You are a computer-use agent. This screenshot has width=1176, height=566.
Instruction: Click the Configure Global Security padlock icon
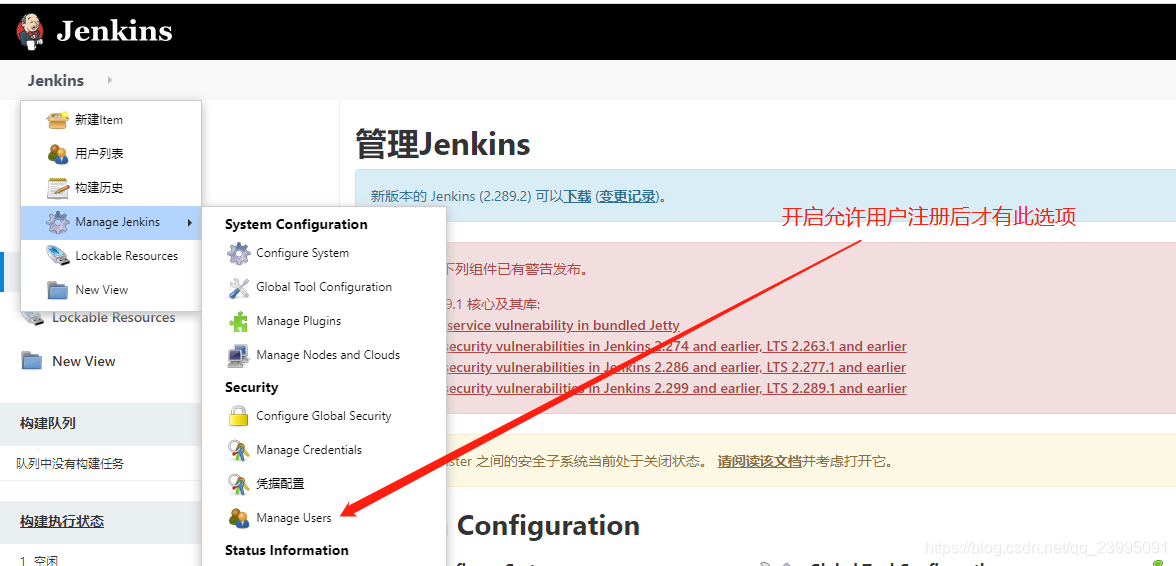click(238, 416)
